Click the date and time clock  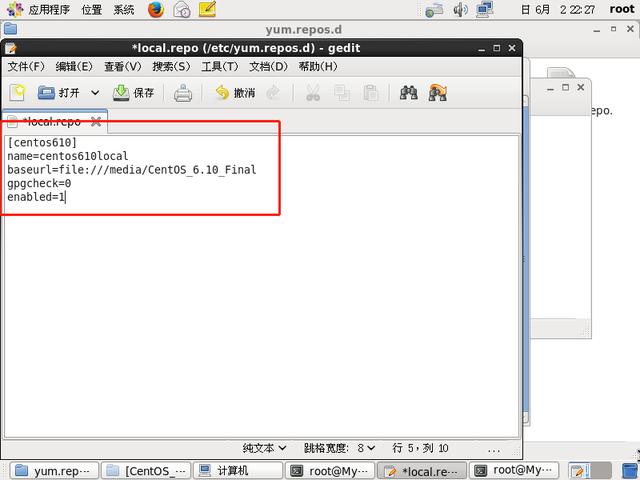[x=558, y=9]
